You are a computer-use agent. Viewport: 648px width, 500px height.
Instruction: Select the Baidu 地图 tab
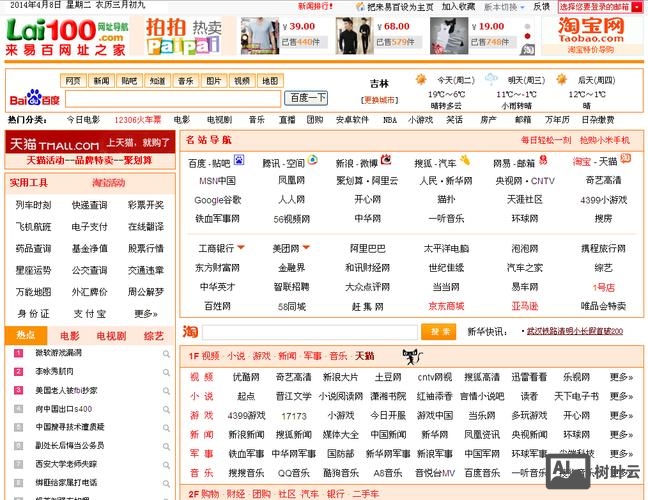(270, 81)
